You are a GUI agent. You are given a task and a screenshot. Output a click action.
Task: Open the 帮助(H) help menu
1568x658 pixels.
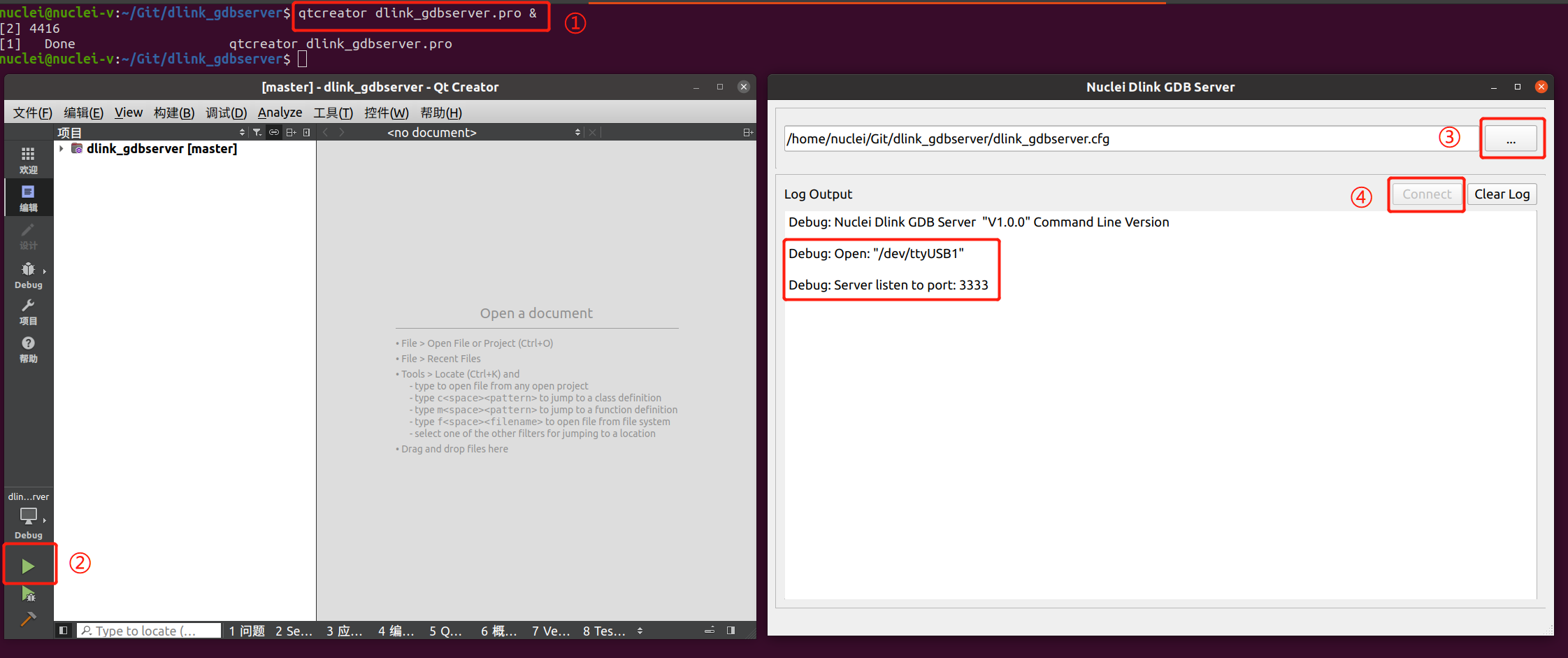pos(441,113)
